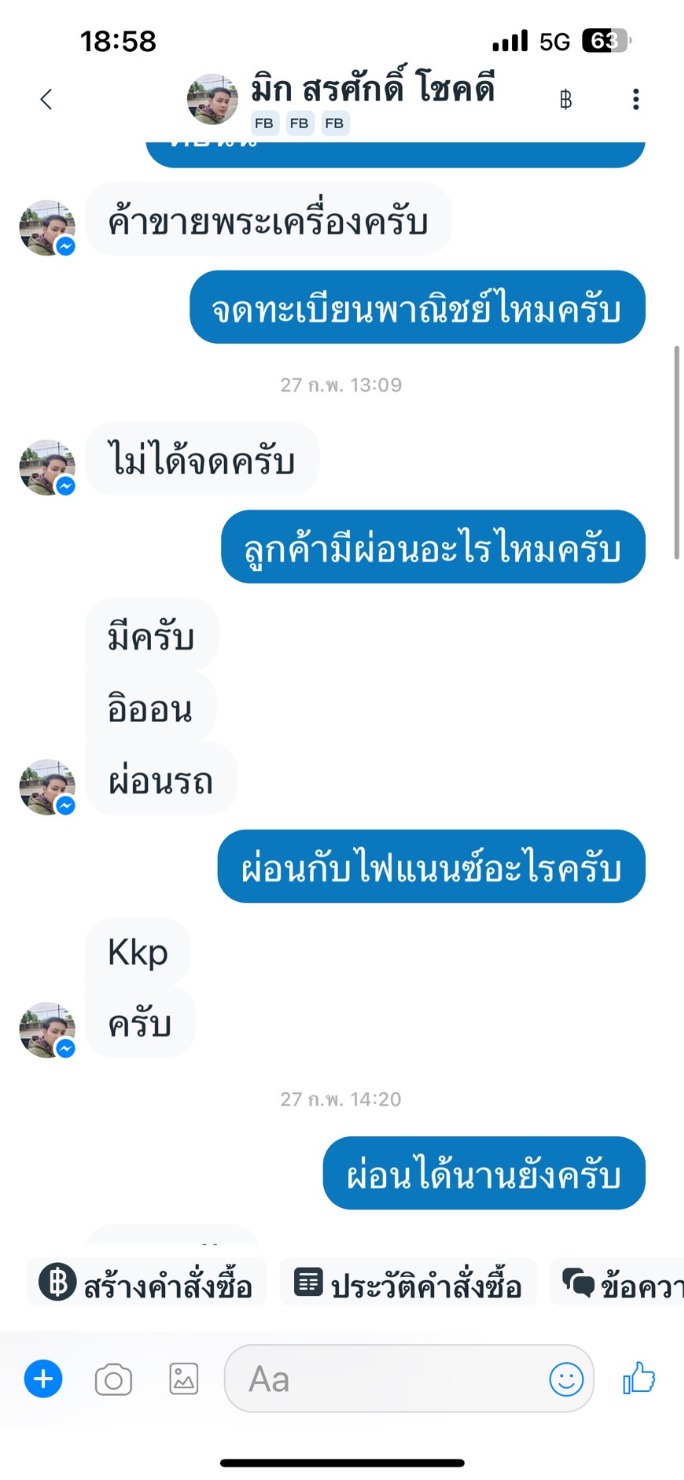
Task: Open ประวัติคำสั่งซื้อ order history
Action: [x=409, y=1283]
